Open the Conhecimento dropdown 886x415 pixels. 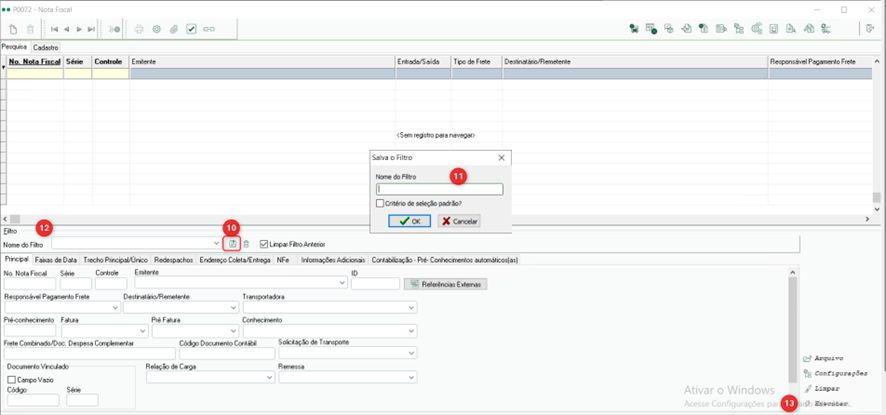click(x=412, y=330)
